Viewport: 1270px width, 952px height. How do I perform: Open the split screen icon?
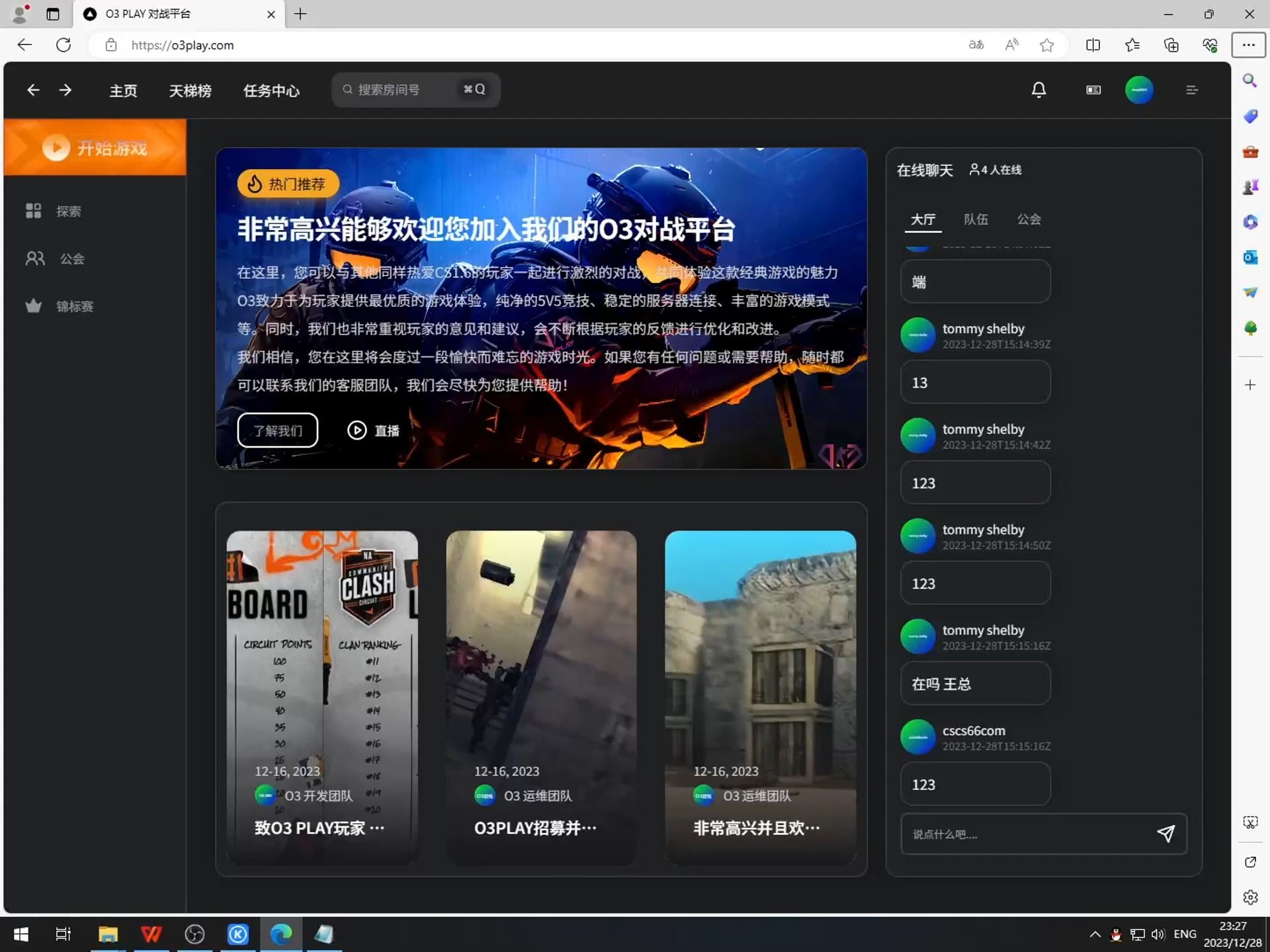[x=1093, y=45]
